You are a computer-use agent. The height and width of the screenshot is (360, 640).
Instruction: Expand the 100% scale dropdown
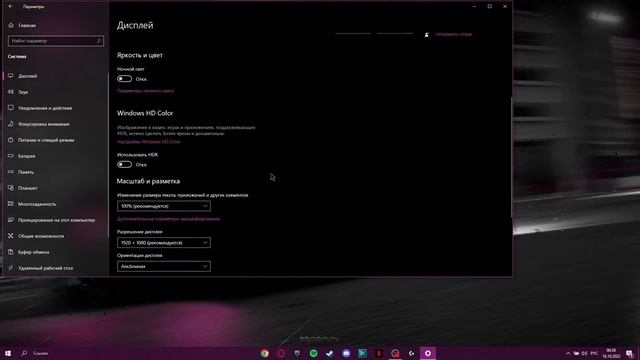coord(164,206)
